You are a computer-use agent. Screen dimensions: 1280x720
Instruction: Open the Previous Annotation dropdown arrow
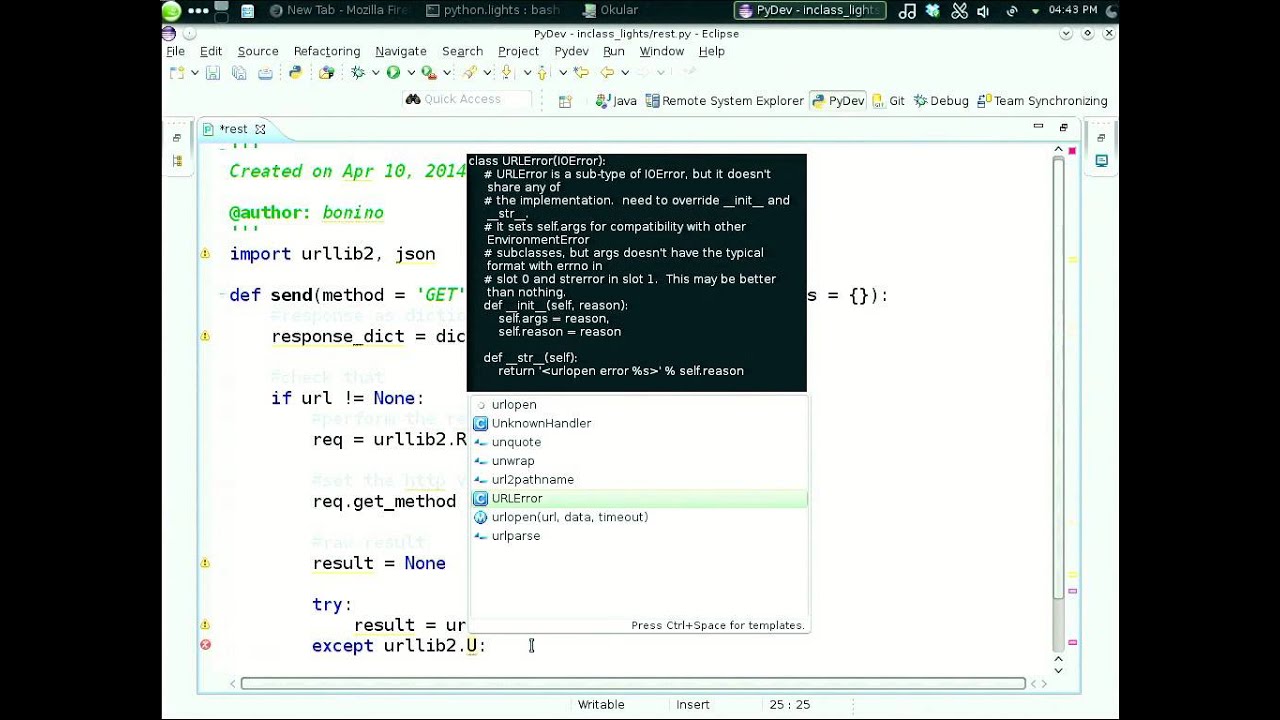pyautogui.click(x=563, y=72)
